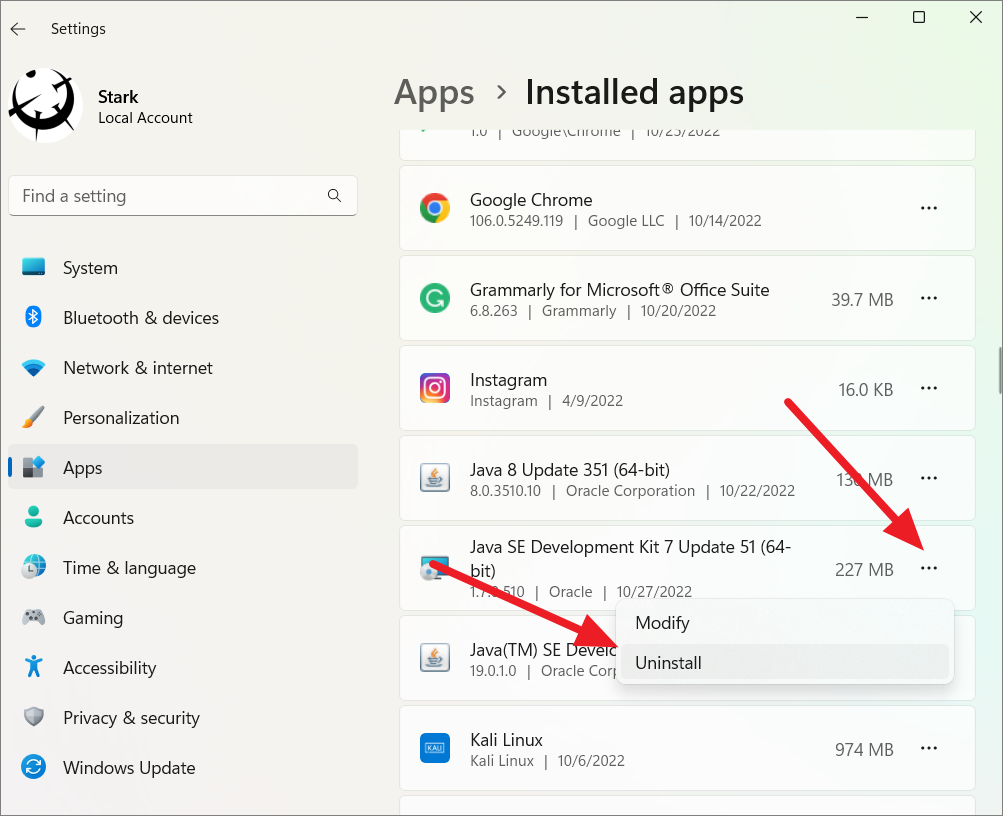Click the Wi-Fi network icon in sidebar
This screenshot has height=816, width=1003.
[33, 368]
